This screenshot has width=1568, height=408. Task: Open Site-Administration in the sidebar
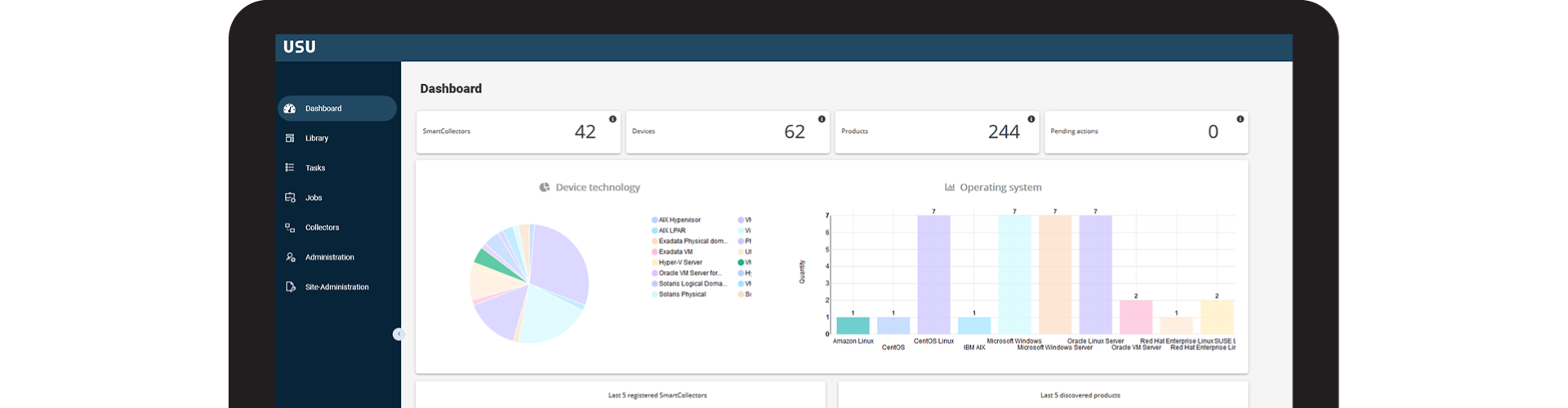point(336,287)
